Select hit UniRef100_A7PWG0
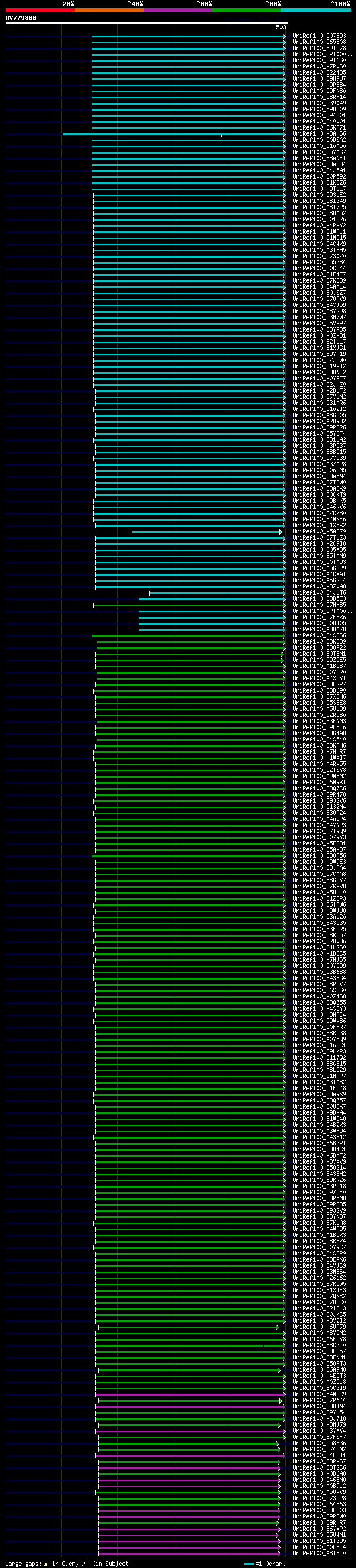The height and width of the screenshot is (1568, 356). coord(319,66)
